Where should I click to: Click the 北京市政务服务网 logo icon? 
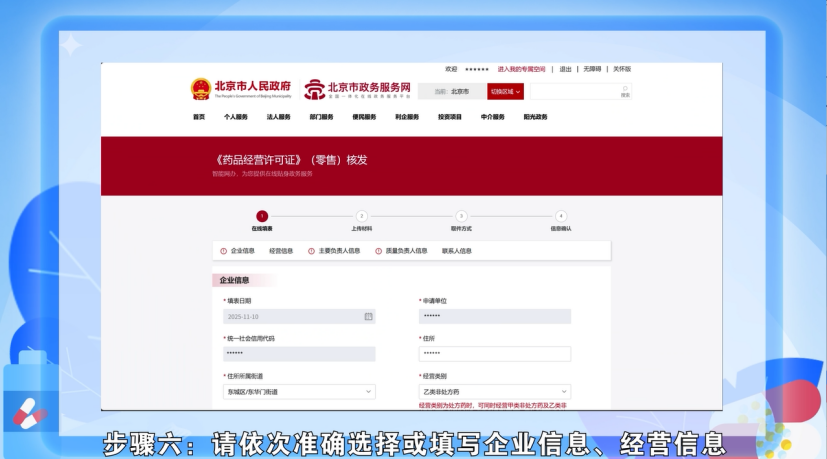(x=314, y=90)
